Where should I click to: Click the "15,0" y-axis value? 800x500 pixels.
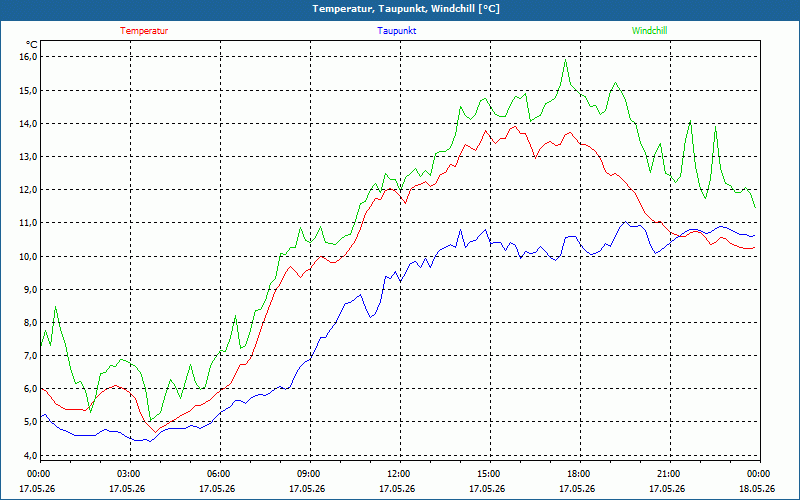click(30, 90)
